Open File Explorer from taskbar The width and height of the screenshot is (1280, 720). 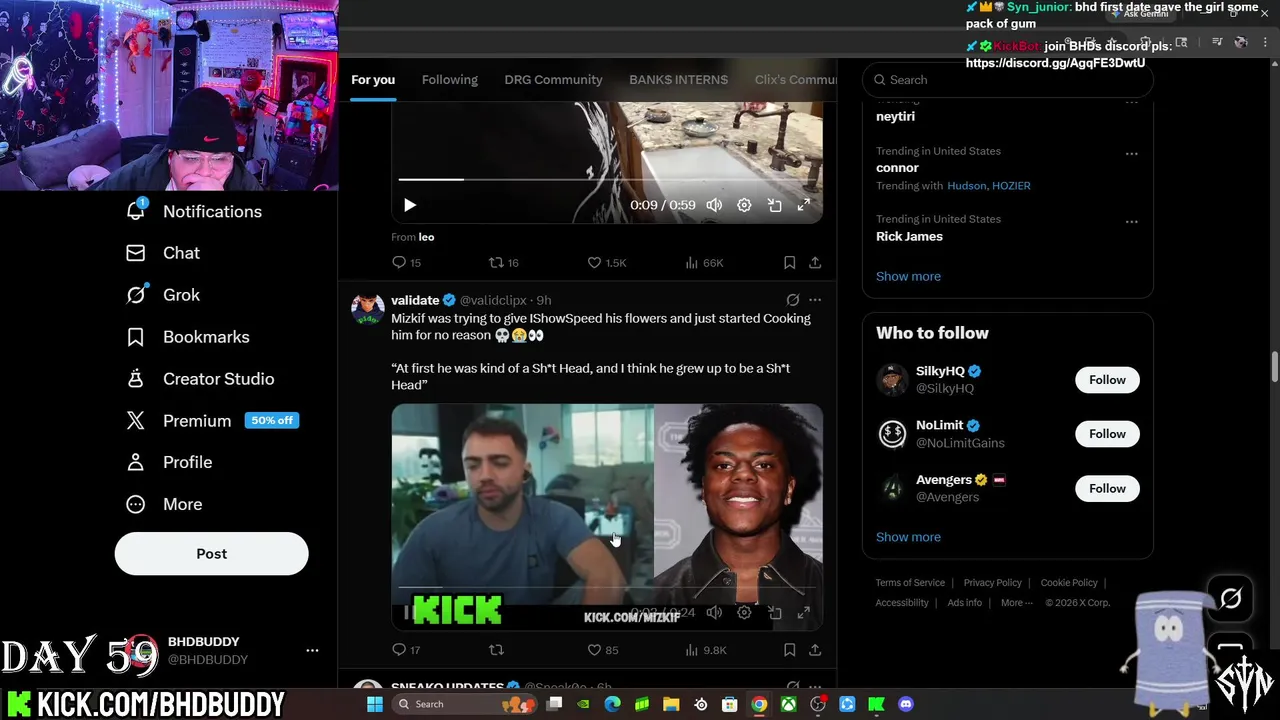(x=671, y=704)
